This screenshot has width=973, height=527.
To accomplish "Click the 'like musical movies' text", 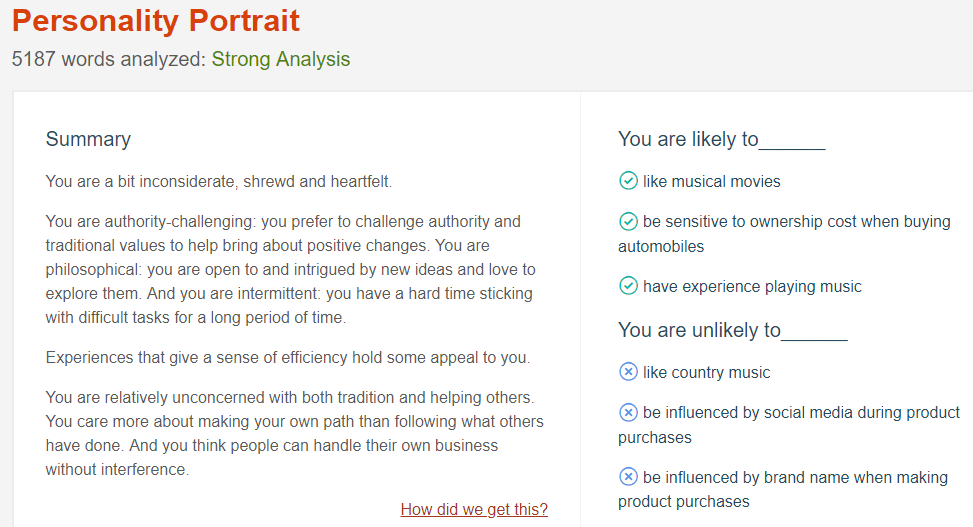I will pyautogui.click(x=712, y=181).
